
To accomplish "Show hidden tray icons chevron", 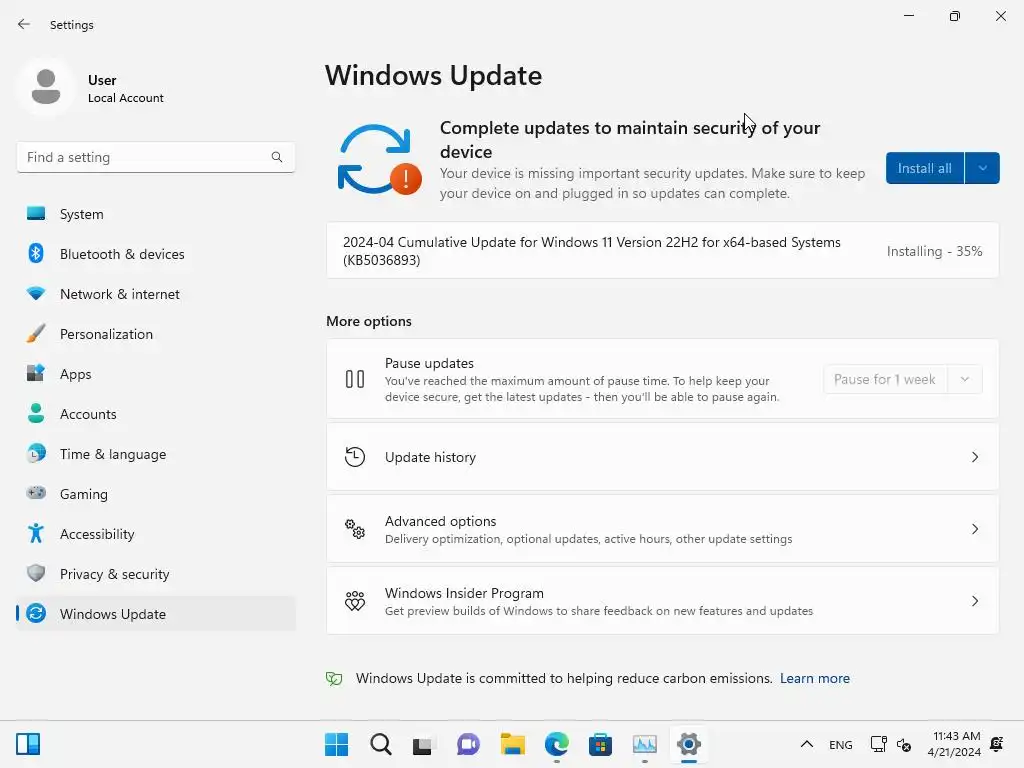I will tap(807, 744).
